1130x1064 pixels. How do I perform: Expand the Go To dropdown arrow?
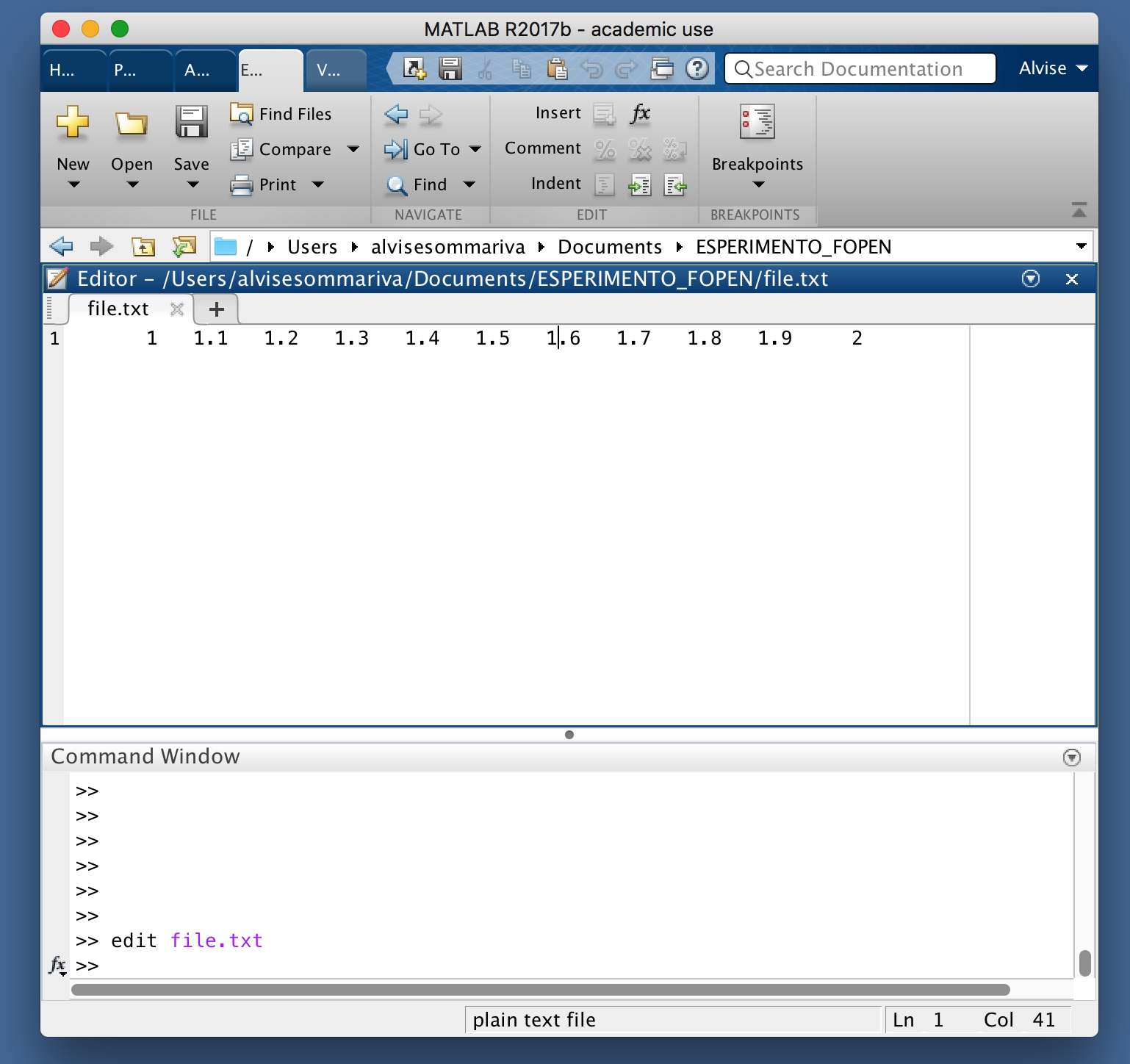475,149
